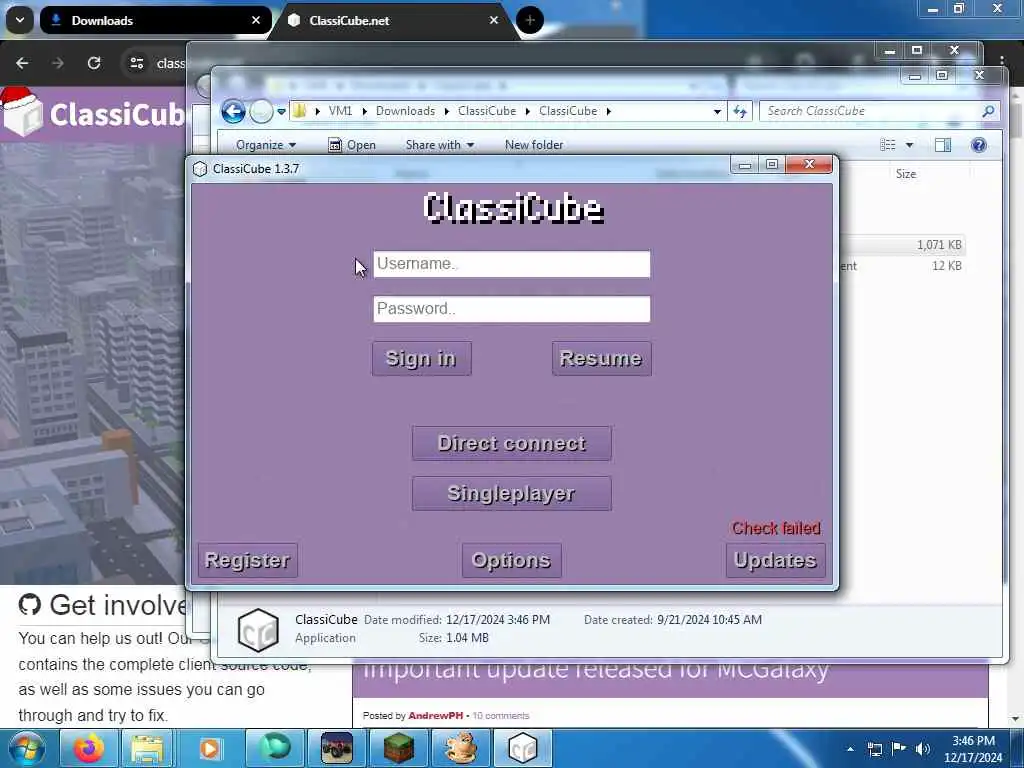This screenshot has width=1024, height=768.
Task: Open the media player taskbar icon
Action: [209, 748]
